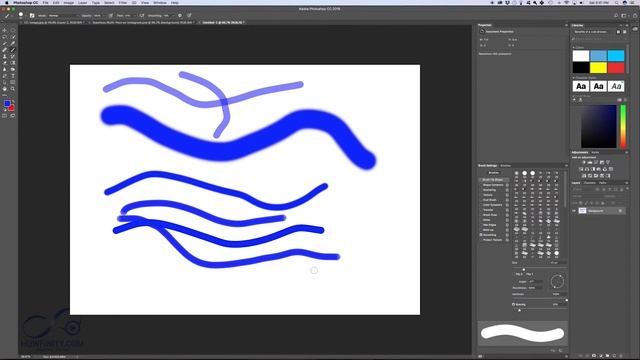
Task: Click delete layer trash icon
Action: (621, 356)
